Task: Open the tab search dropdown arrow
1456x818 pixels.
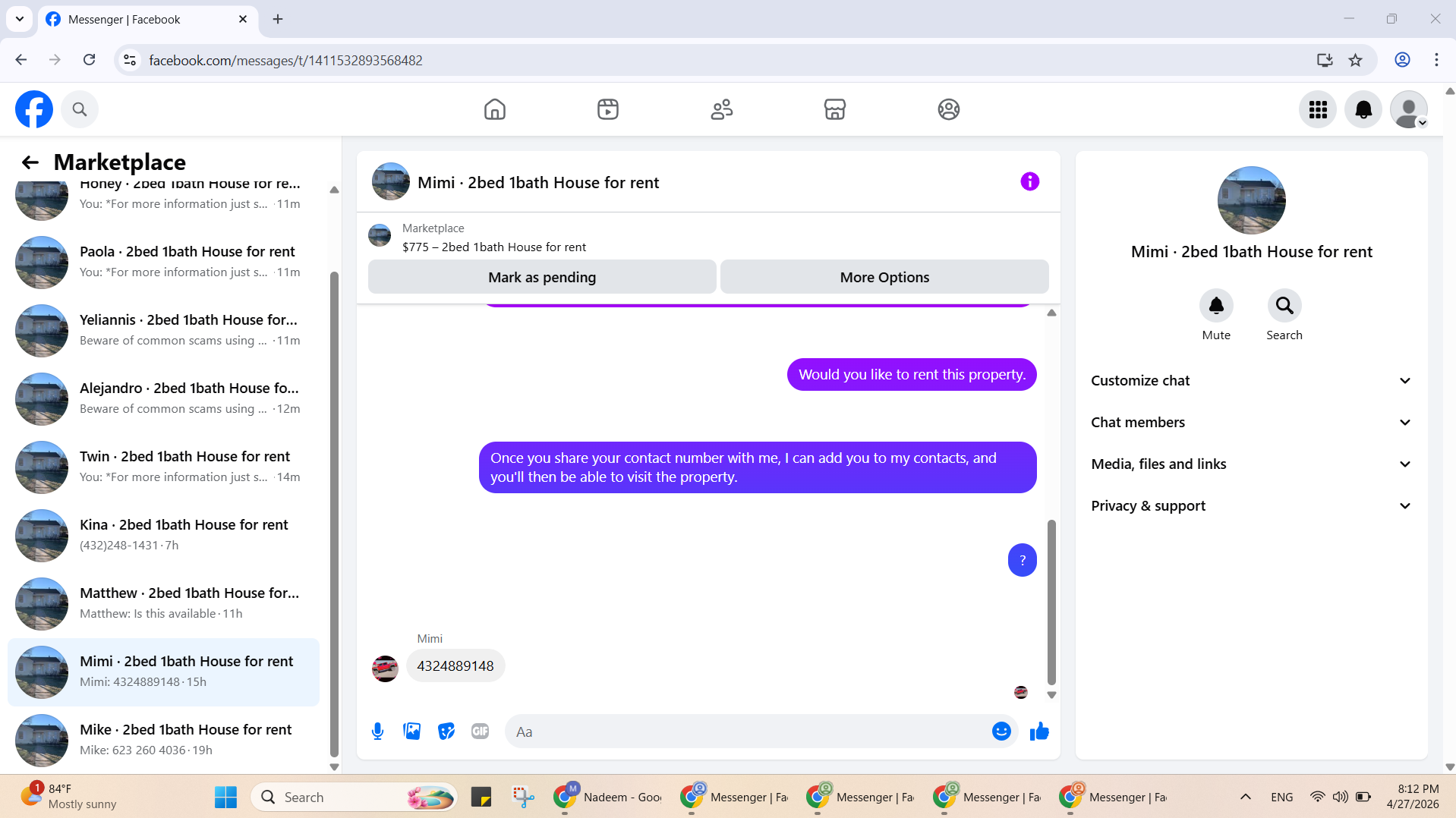Action: click(x=20, y=19)
